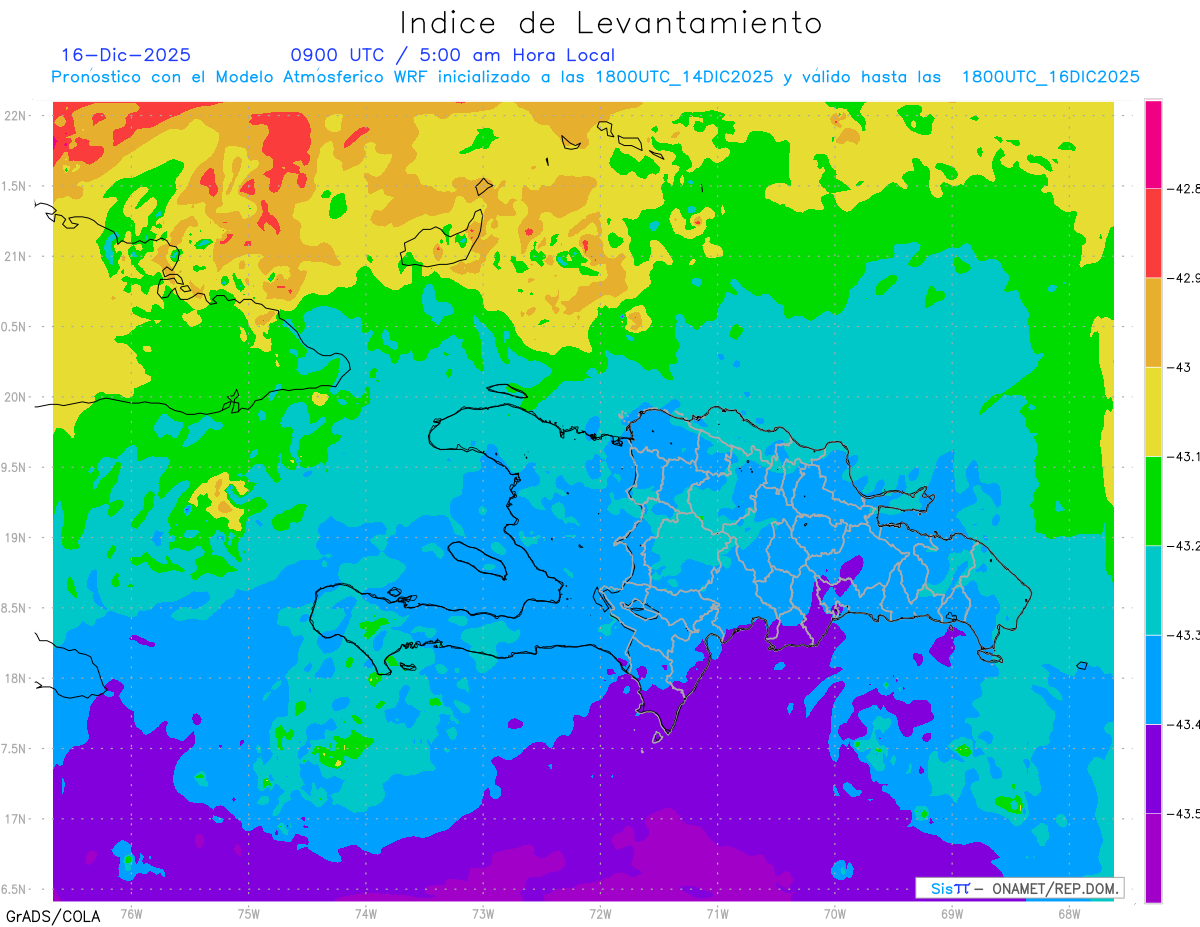Click the '22N' latitude label
This screenshot has width=1200, height=927.
[17, 115]
